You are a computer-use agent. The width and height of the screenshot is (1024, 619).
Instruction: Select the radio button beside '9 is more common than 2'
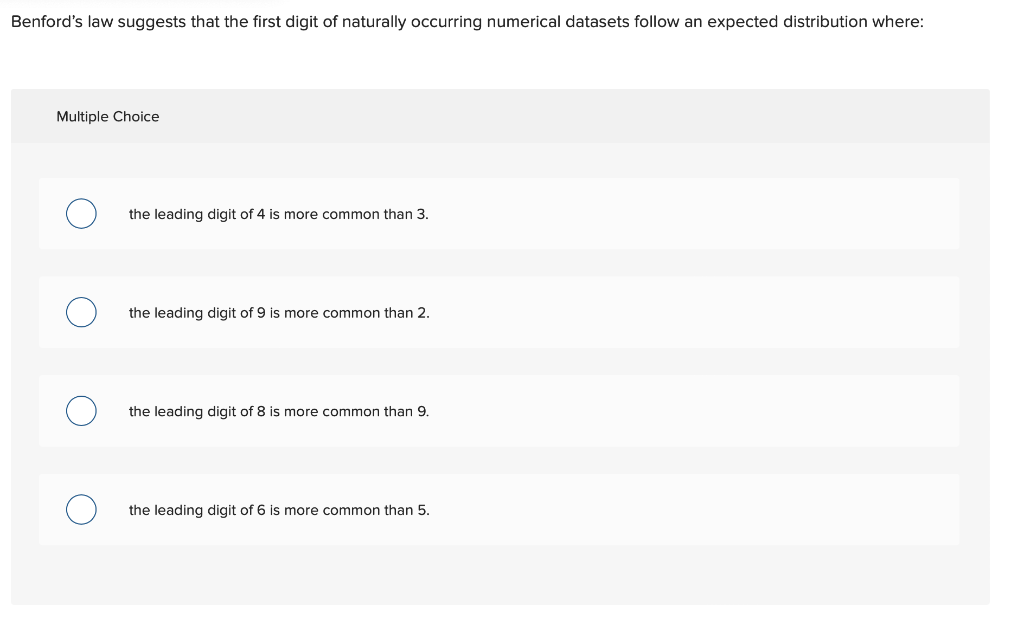[81, 312]
